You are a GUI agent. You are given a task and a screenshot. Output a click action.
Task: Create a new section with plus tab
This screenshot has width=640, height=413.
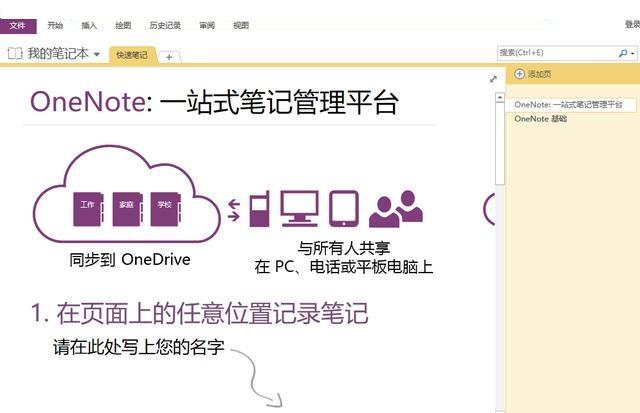click(169, 57)
